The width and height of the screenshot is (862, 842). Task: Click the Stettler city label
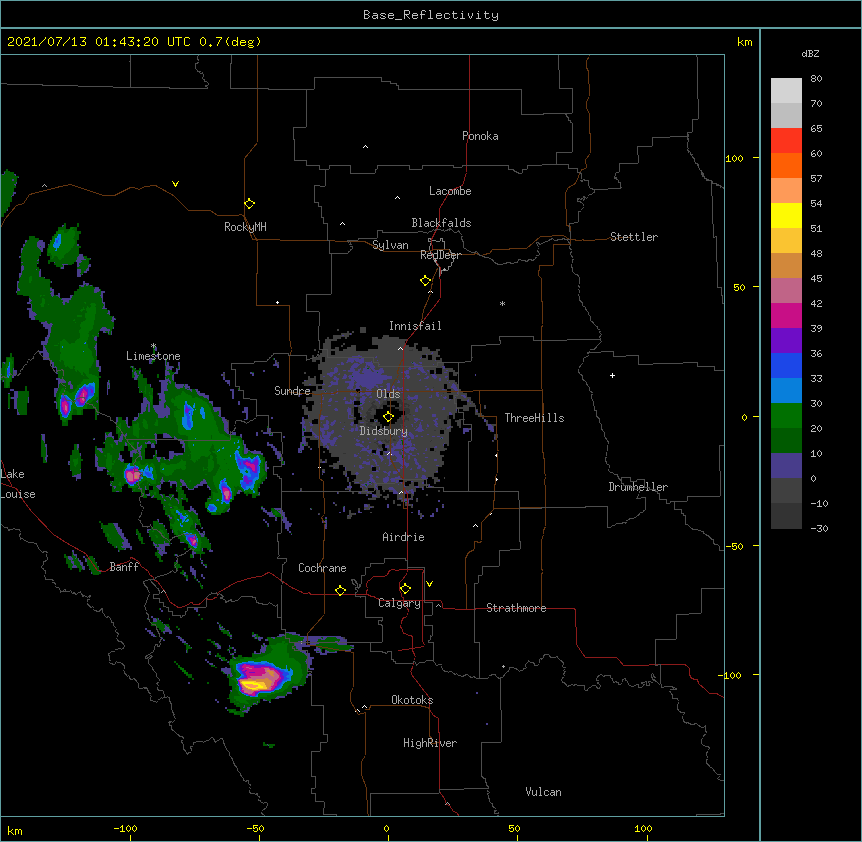pos(634,237)
